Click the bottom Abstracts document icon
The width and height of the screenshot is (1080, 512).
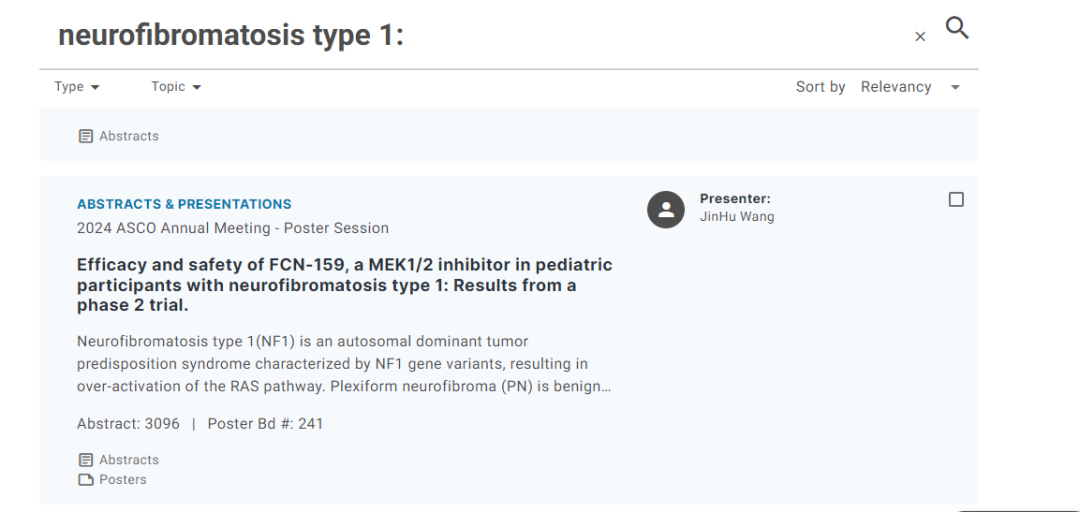(86, 460)
